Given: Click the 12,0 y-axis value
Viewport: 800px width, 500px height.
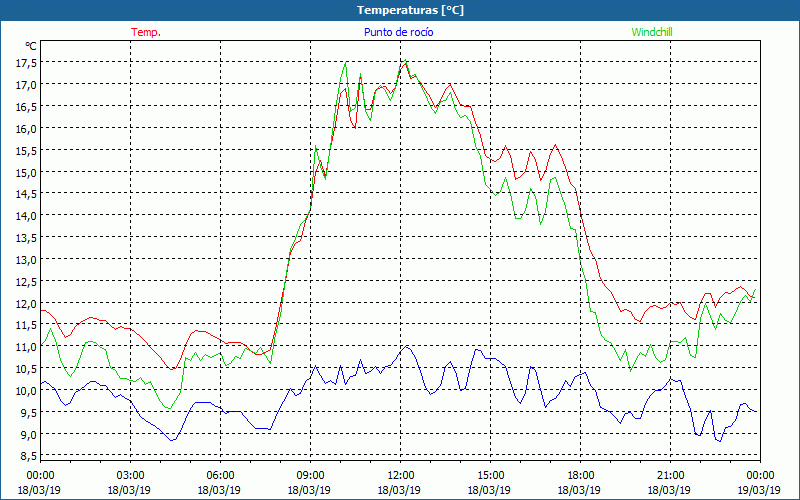Looking at the screenshot, I should (x=27, y=304).
